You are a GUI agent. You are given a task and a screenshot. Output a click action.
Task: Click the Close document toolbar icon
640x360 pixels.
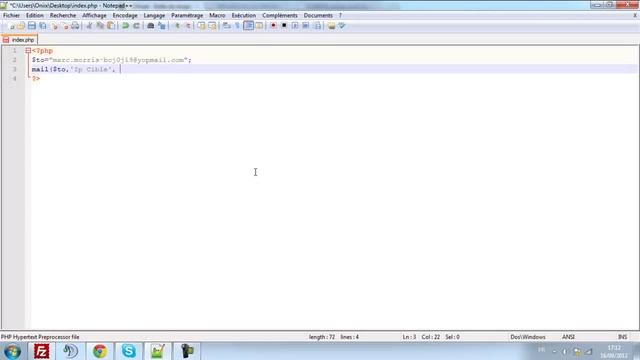click(x=54, y=26)
